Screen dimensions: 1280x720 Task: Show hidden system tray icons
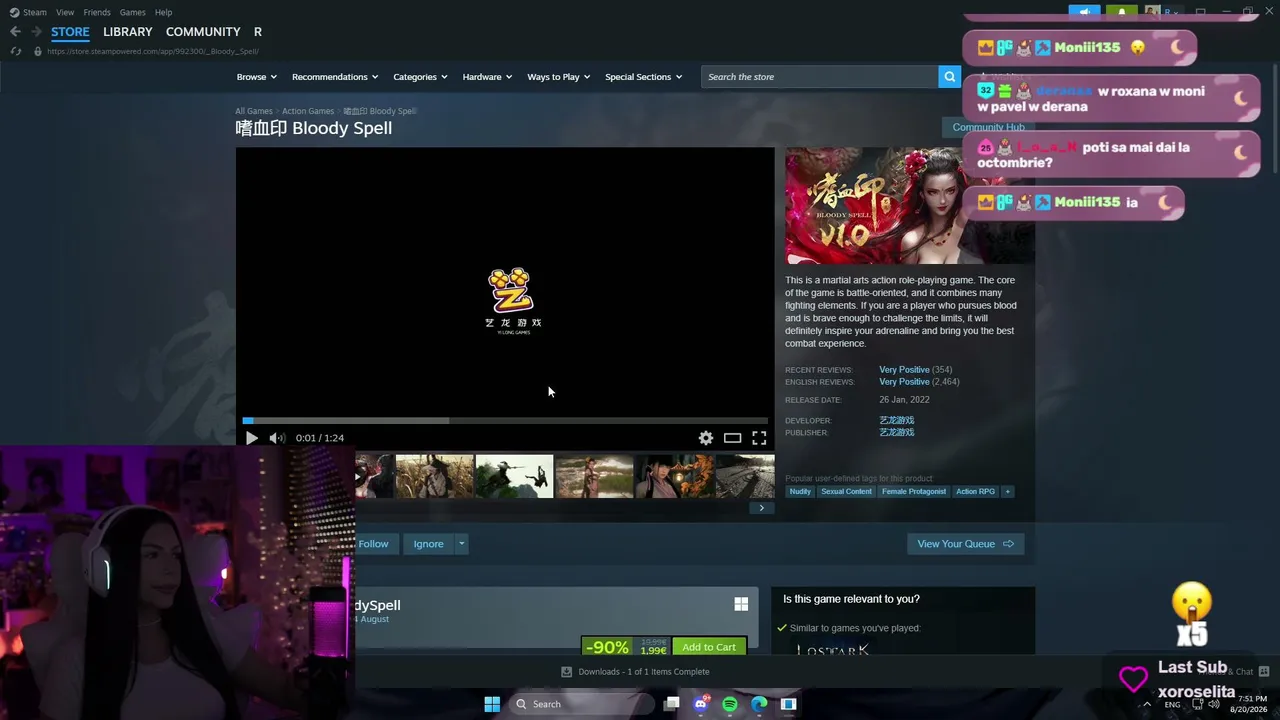(1147, 704)
